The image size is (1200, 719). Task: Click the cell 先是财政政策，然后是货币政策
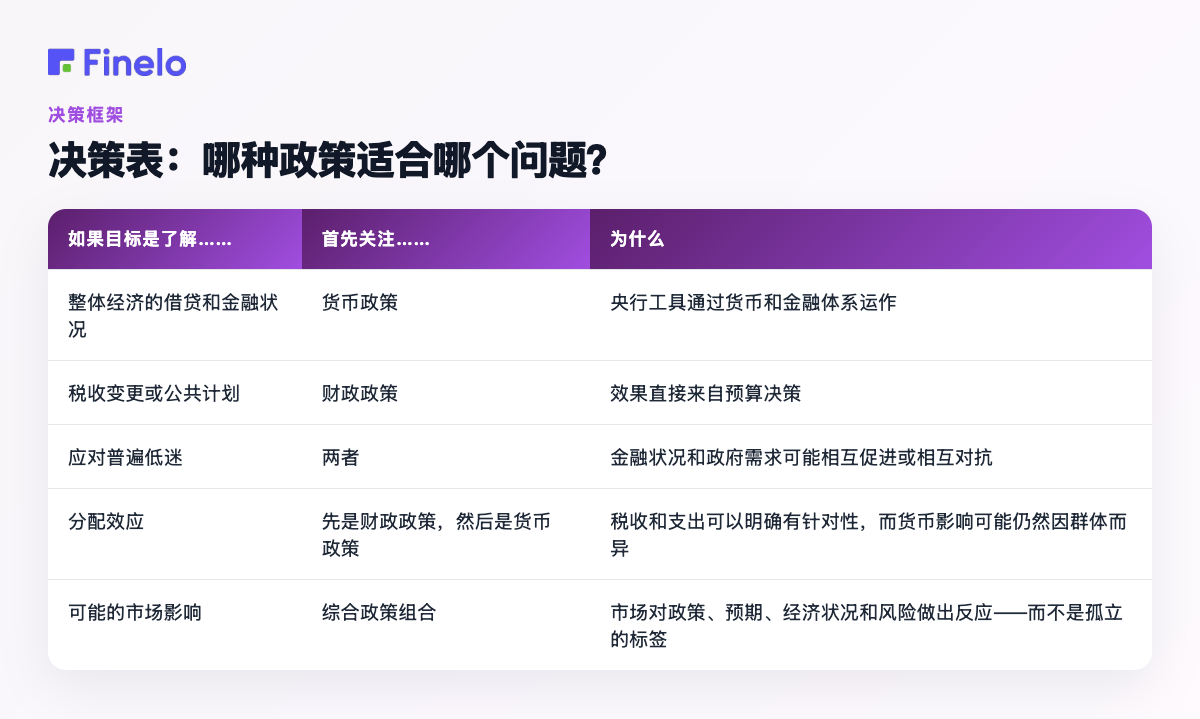coord(446,534)
